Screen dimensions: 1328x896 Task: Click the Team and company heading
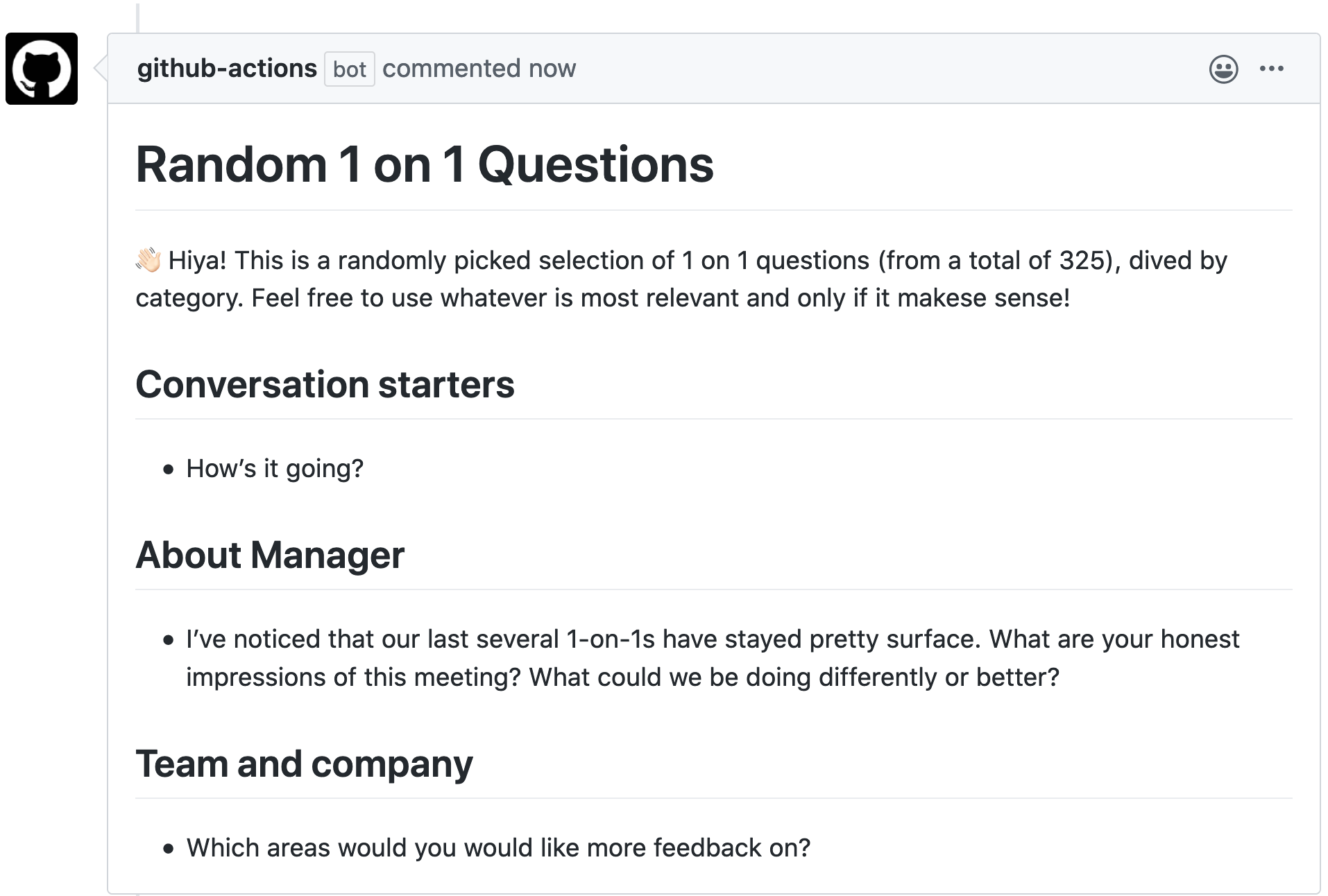(304, 764)
